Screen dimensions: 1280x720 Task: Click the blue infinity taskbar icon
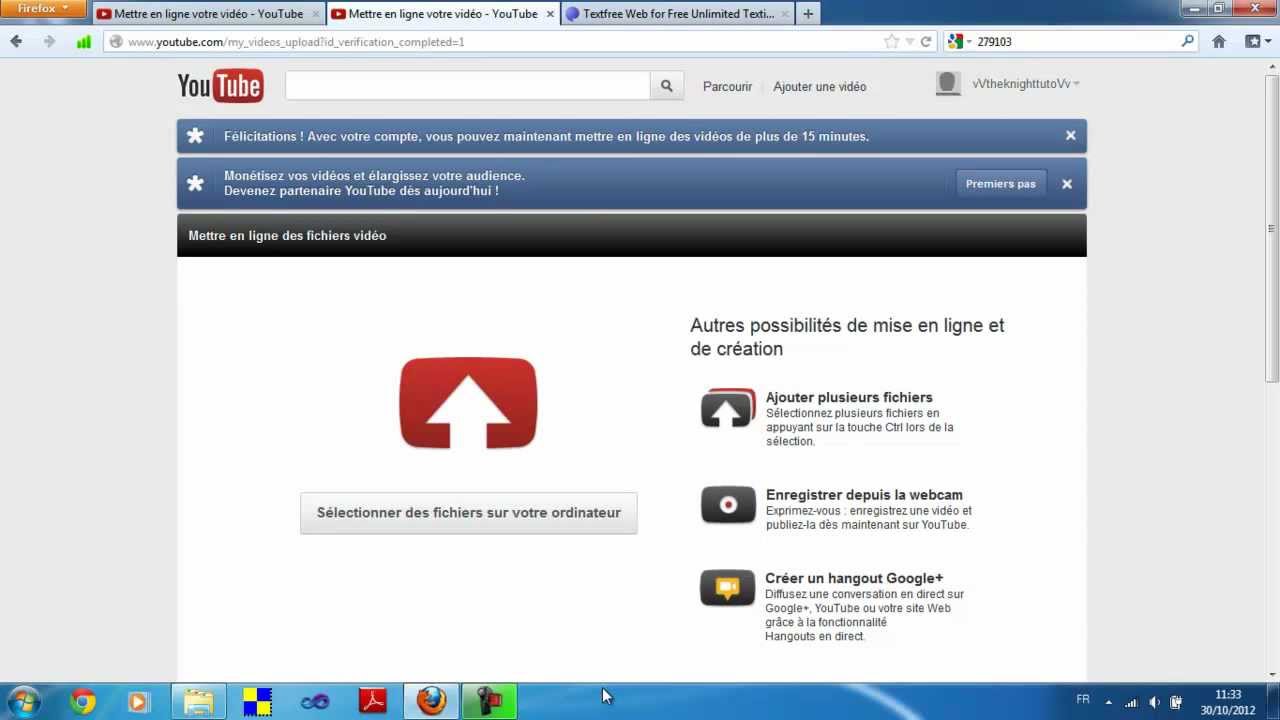point(315,702)
